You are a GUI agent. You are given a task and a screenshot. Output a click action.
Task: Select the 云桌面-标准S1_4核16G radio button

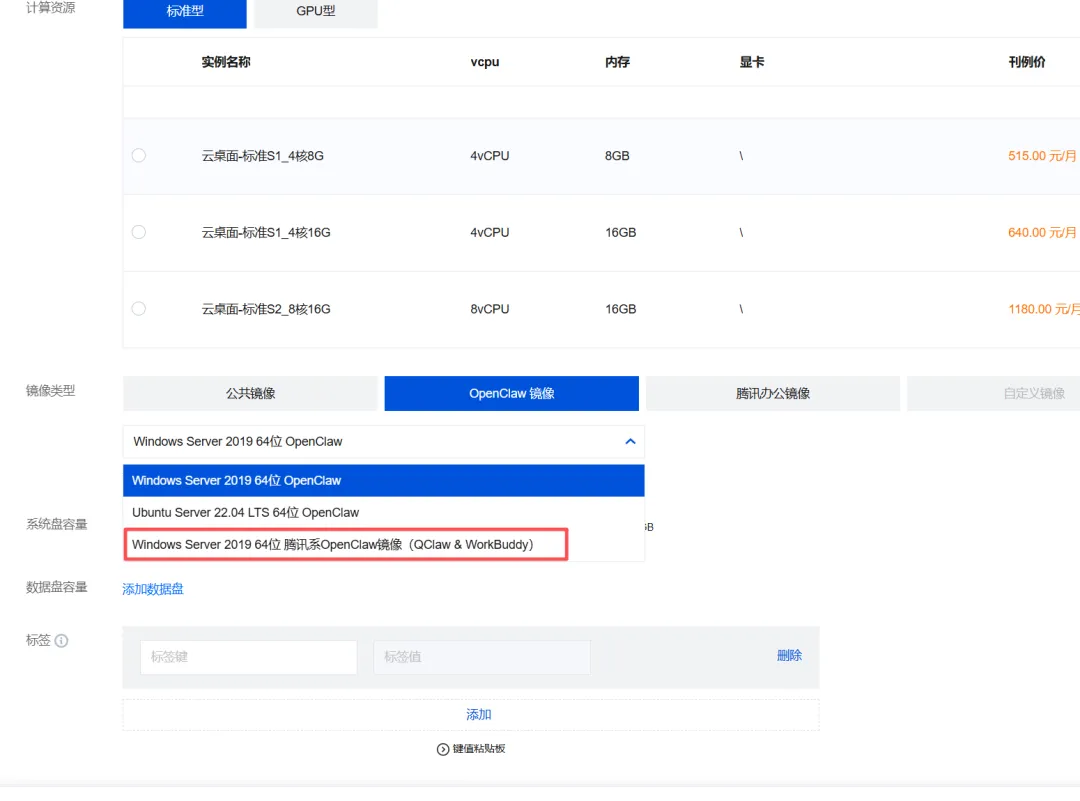pyautogui.click(x=139, y=232)
